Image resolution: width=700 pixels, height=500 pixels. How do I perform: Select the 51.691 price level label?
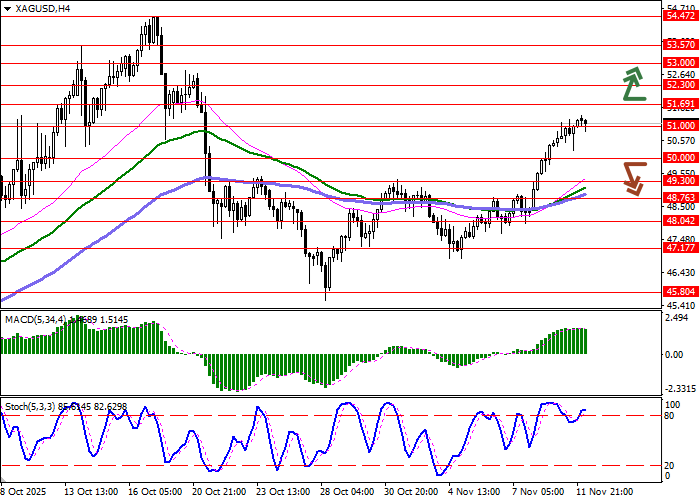point(680,104)
